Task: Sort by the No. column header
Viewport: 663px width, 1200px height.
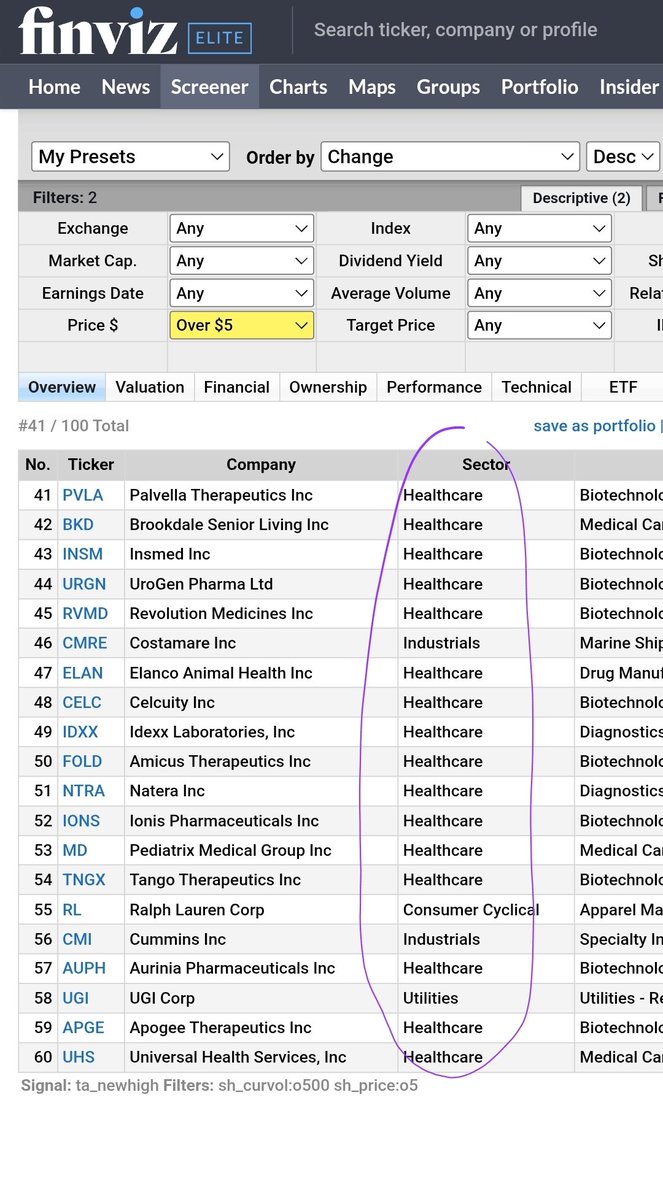Action: click(x=38, y=465)
